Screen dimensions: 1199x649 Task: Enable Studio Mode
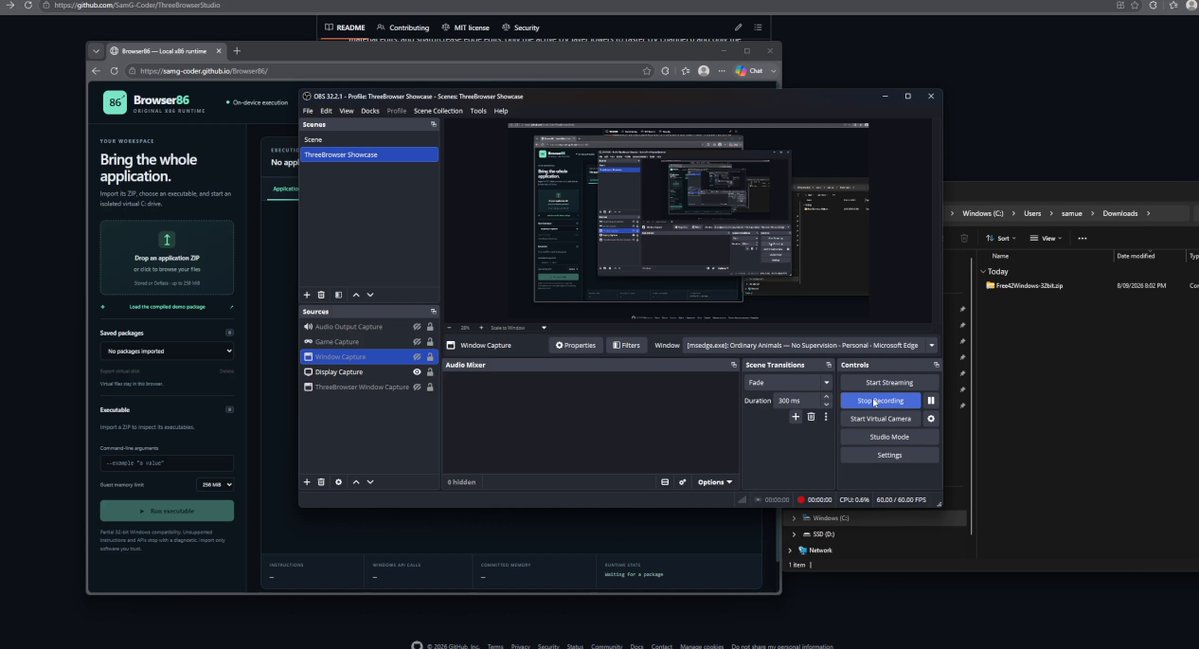pyautogui.click(x=889, y=437)
